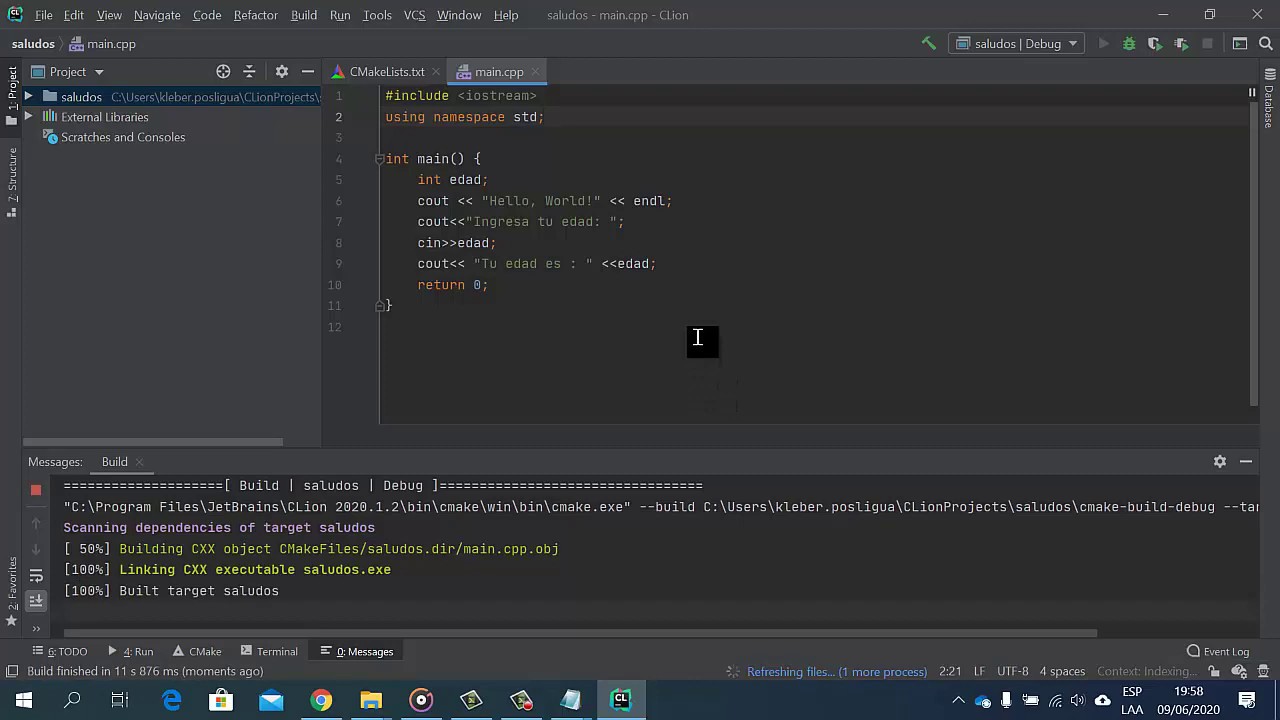Switch to the CMakeLists.txt editor tab
The width and height of the screenshot is (1280, 720).
tap(386, 72)
